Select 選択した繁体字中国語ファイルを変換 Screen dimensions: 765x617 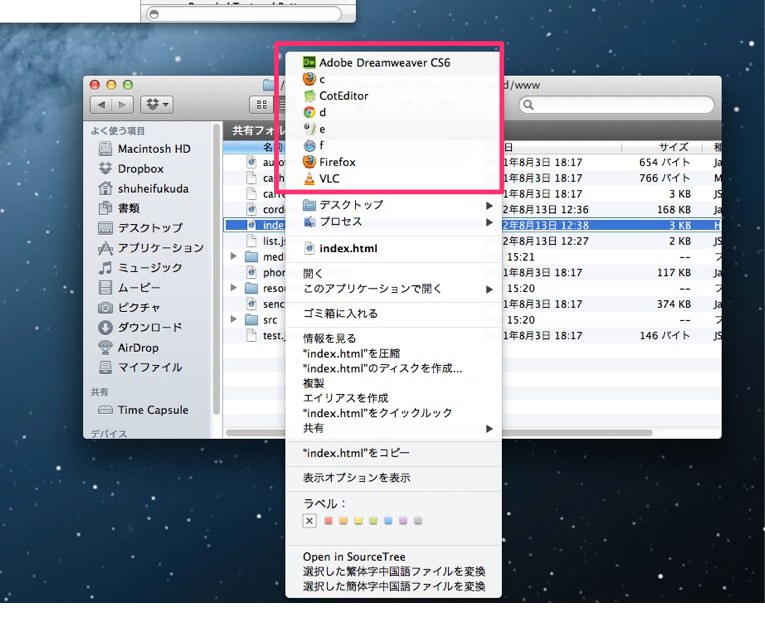coord(394,571)
